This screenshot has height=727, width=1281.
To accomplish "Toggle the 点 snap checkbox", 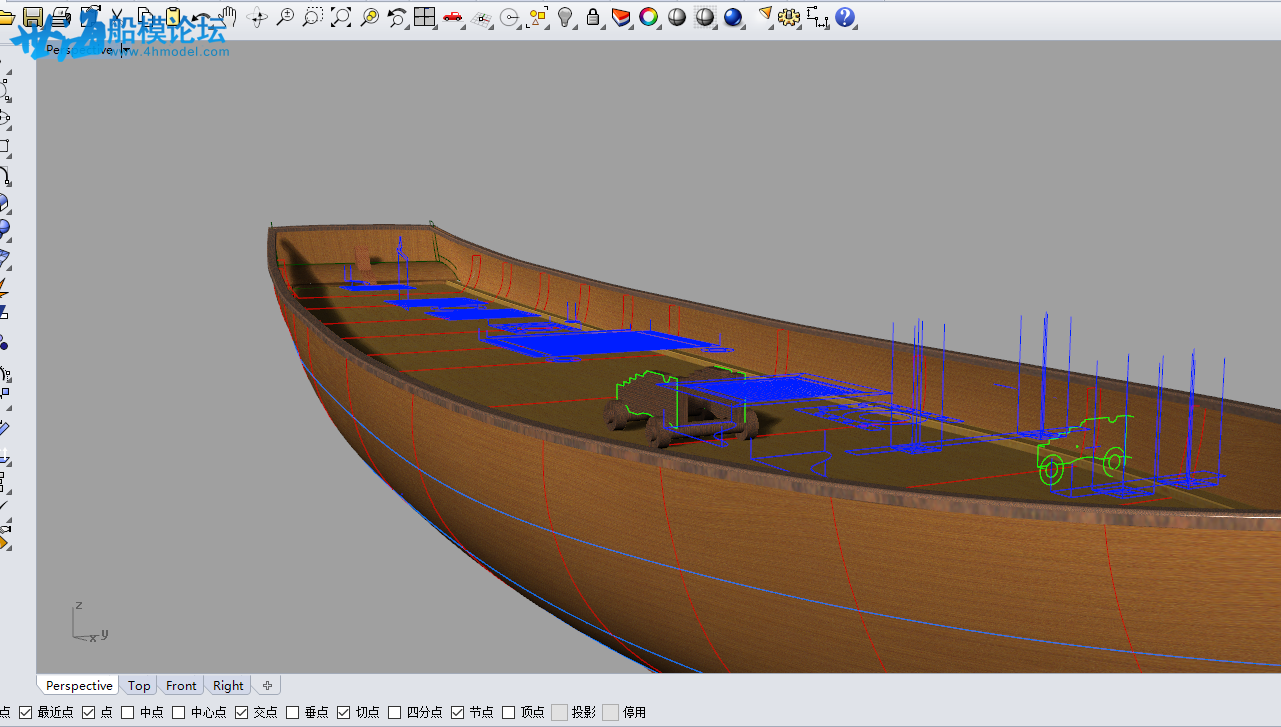I will pos(88,712).
